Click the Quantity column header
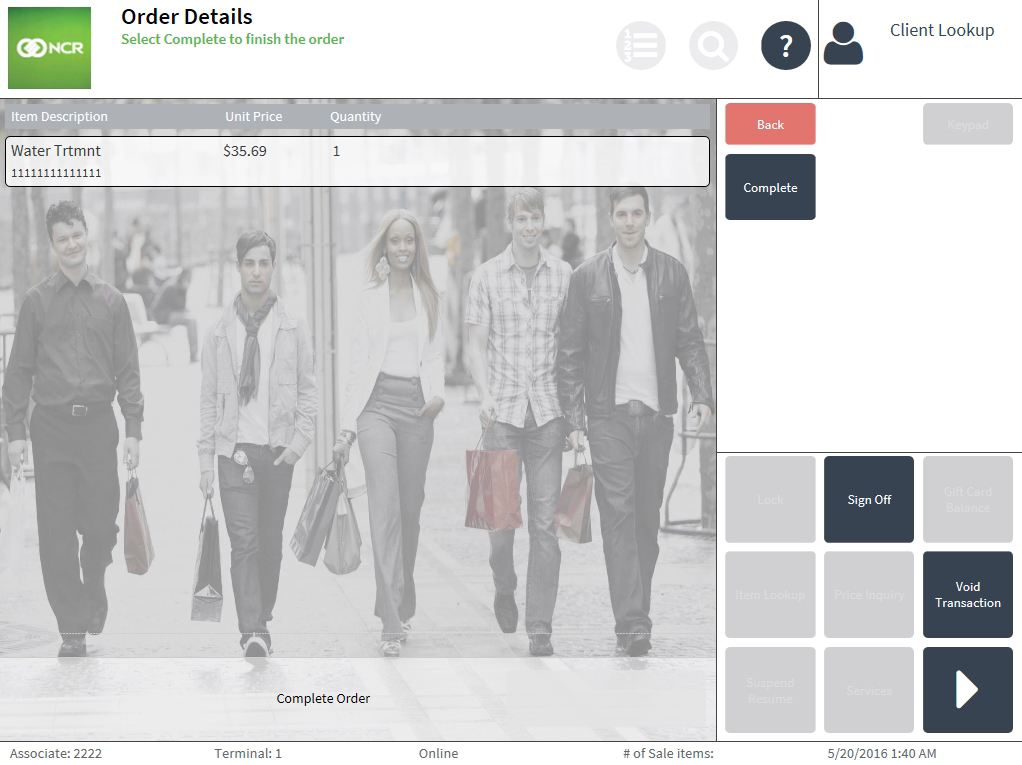 point(355,117)
